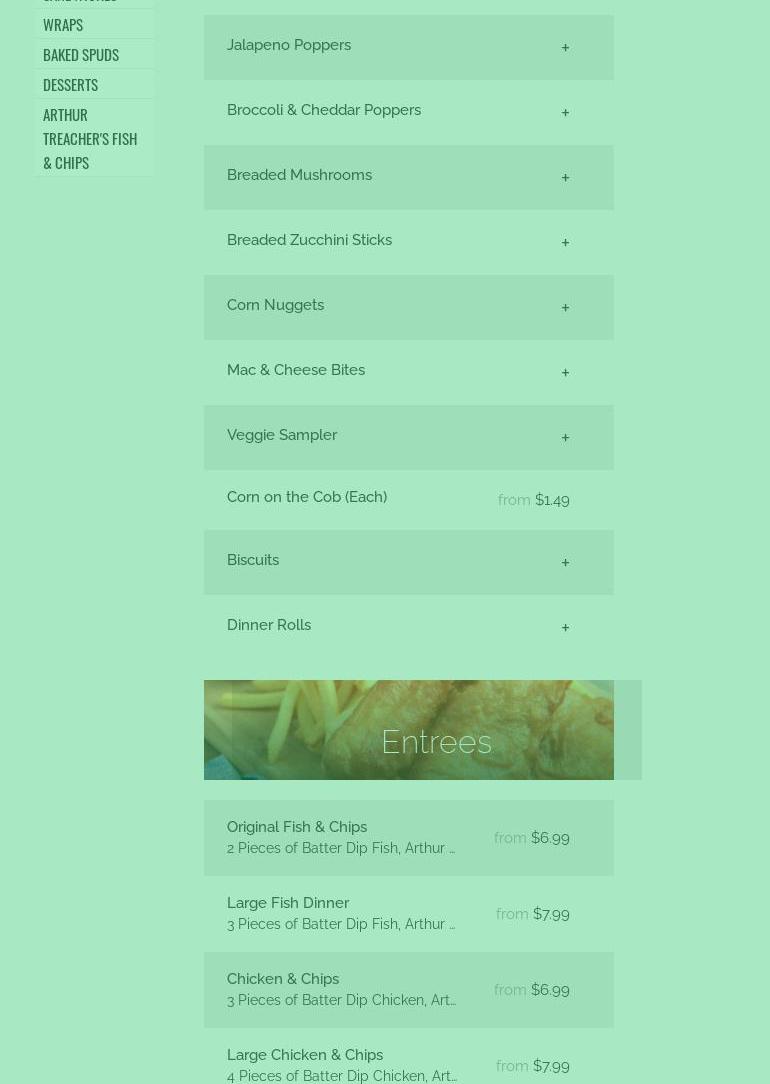Image resolution: width=770 pixels, height=1084 pixels.
Task: Click plus icon beside Broccoli & Cheddar Poppers
Action: pyautogui.click(x=565, y=112)
